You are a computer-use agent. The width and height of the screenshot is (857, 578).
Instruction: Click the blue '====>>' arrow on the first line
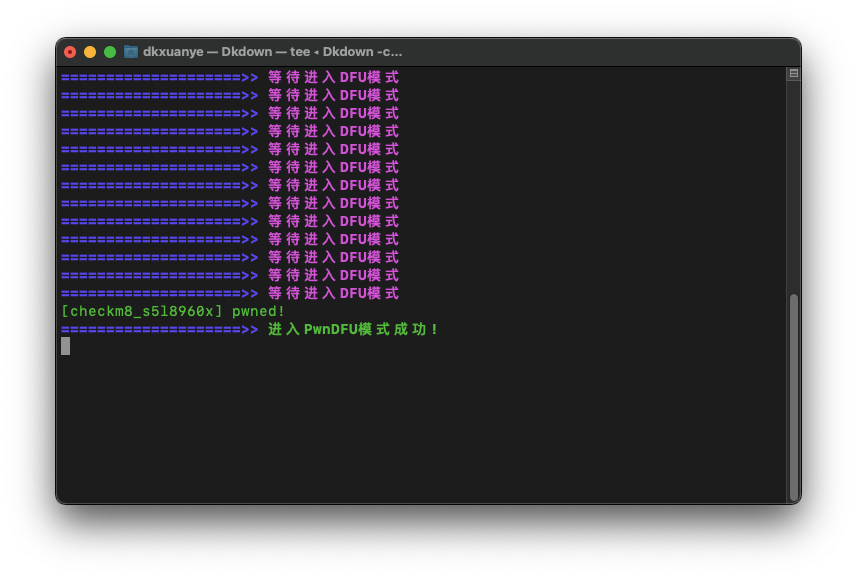click(159, 77)
